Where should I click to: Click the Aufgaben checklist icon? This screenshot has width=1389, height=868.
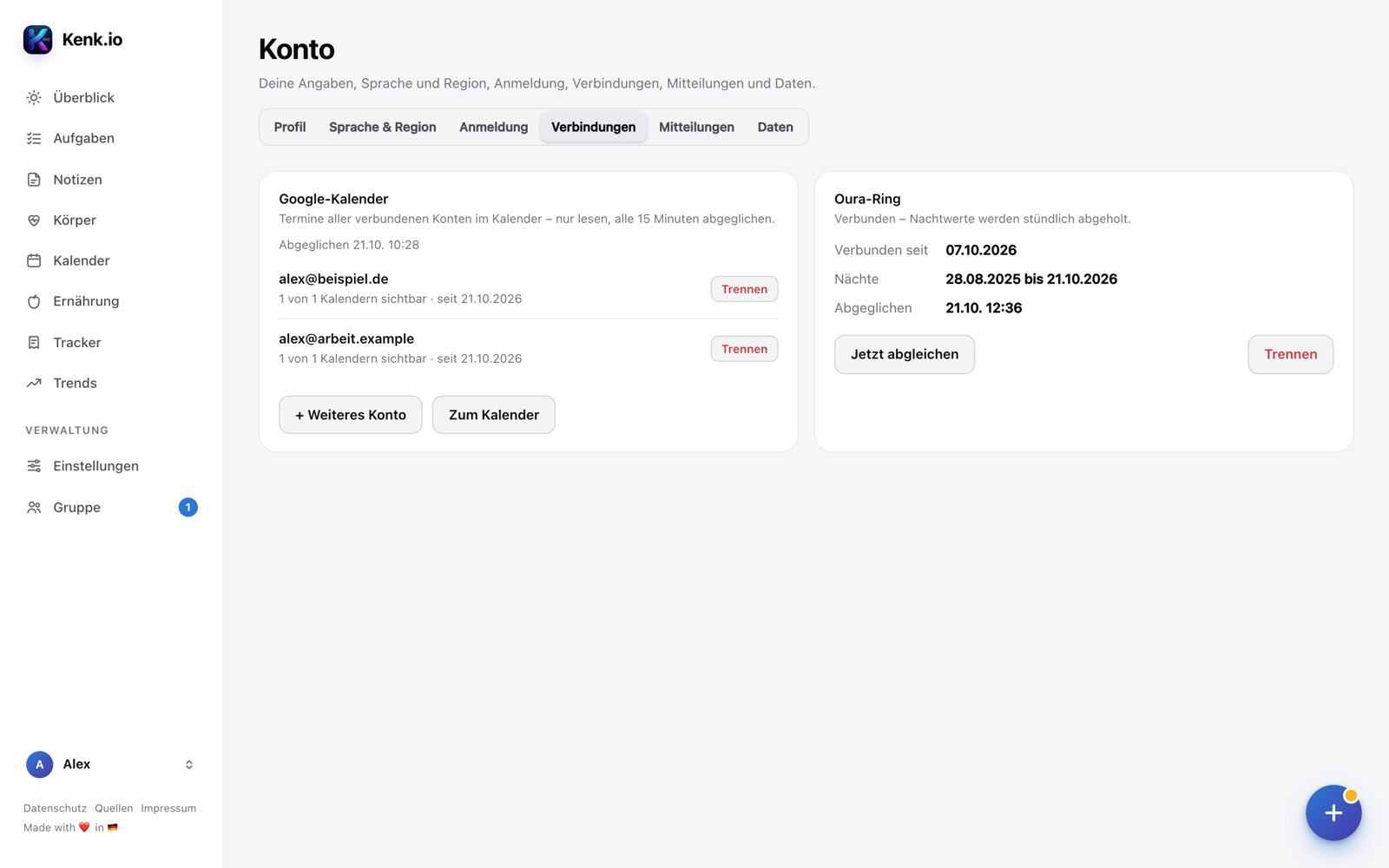click(34, 139)
